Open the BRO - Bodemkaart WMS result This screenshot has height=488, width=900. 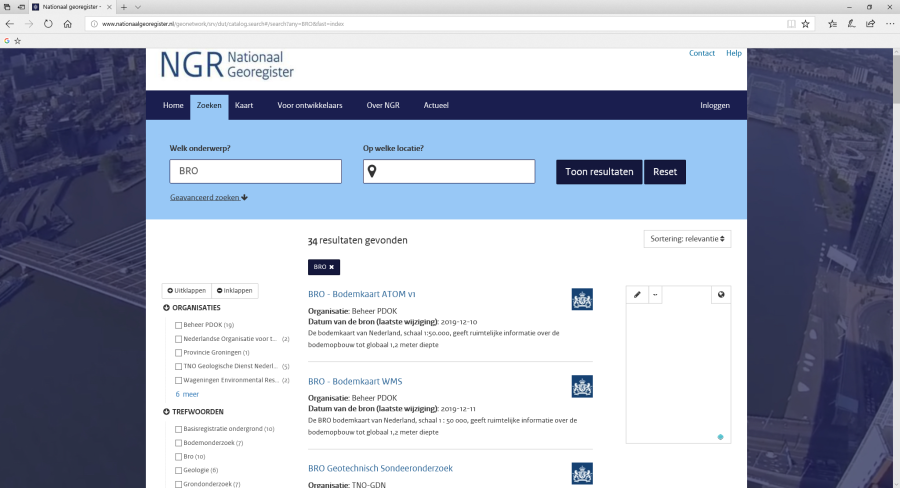[355, 381]
